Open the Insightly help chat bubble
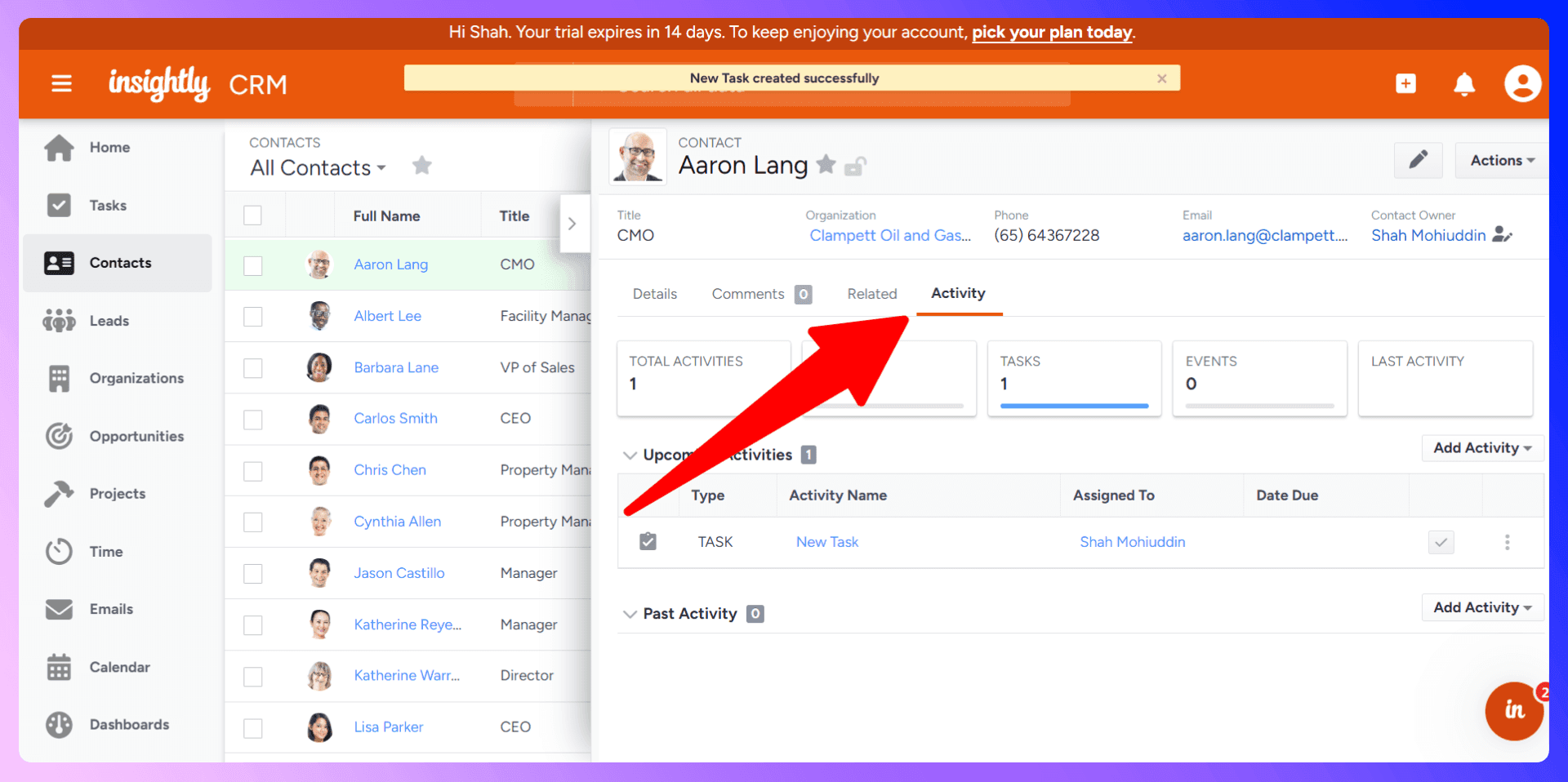 point(1514,711)
